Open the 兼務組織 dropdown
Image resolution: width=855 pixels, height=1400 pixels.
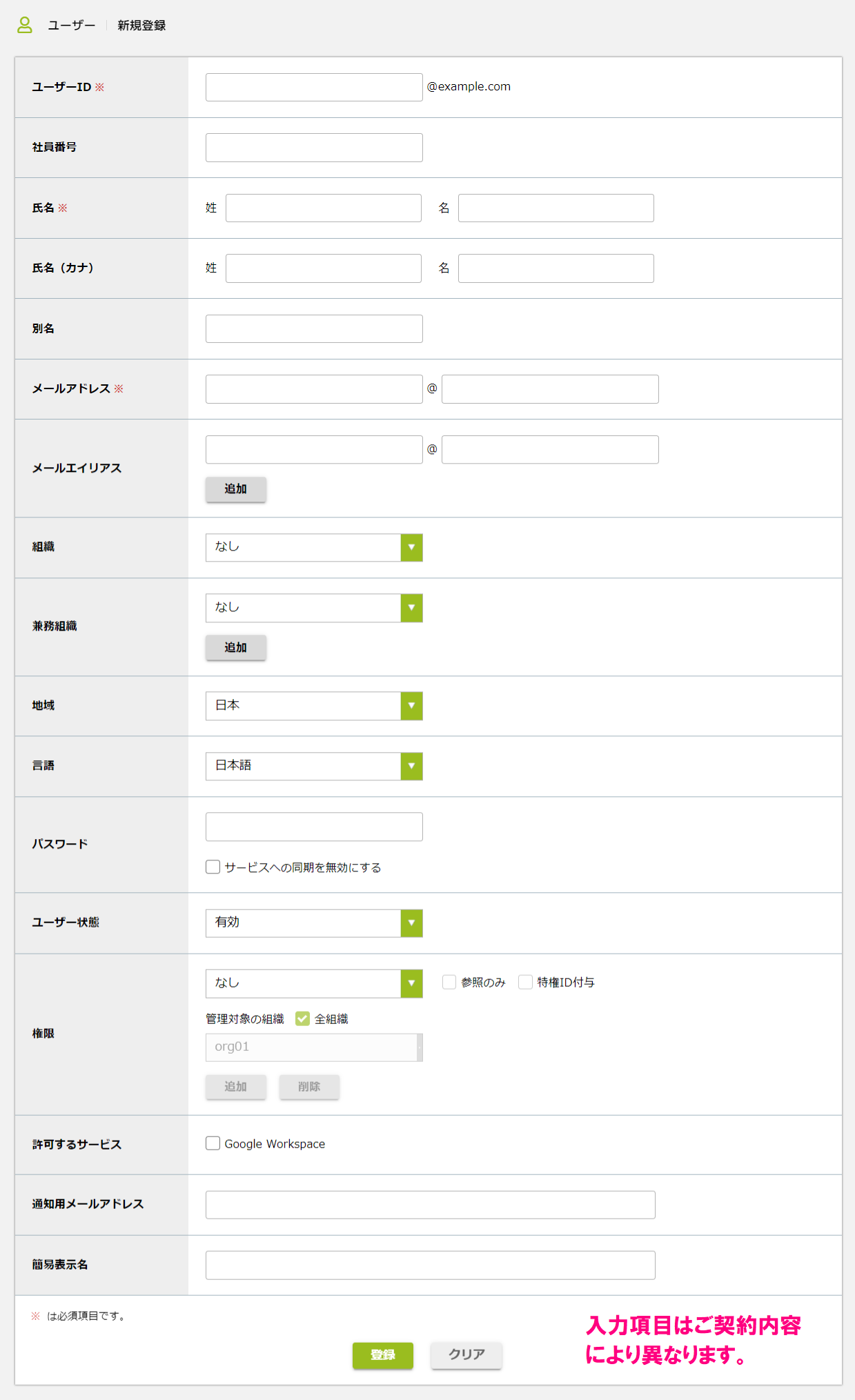(314, 608)
